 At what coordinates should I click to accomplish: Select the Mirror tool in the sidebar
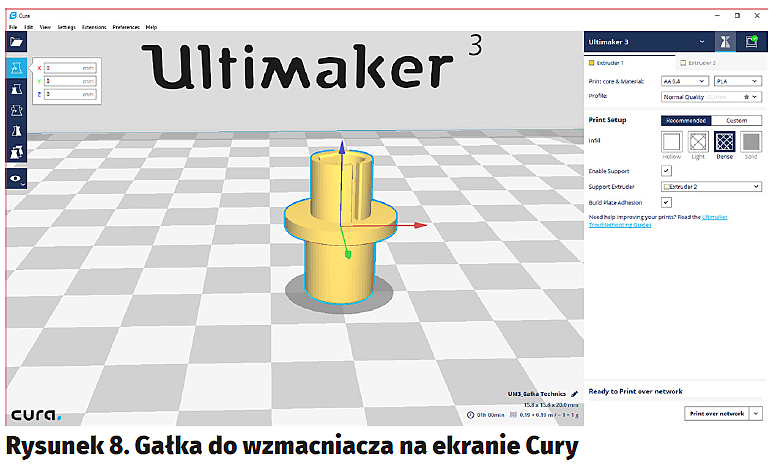[x=16, y=131]
